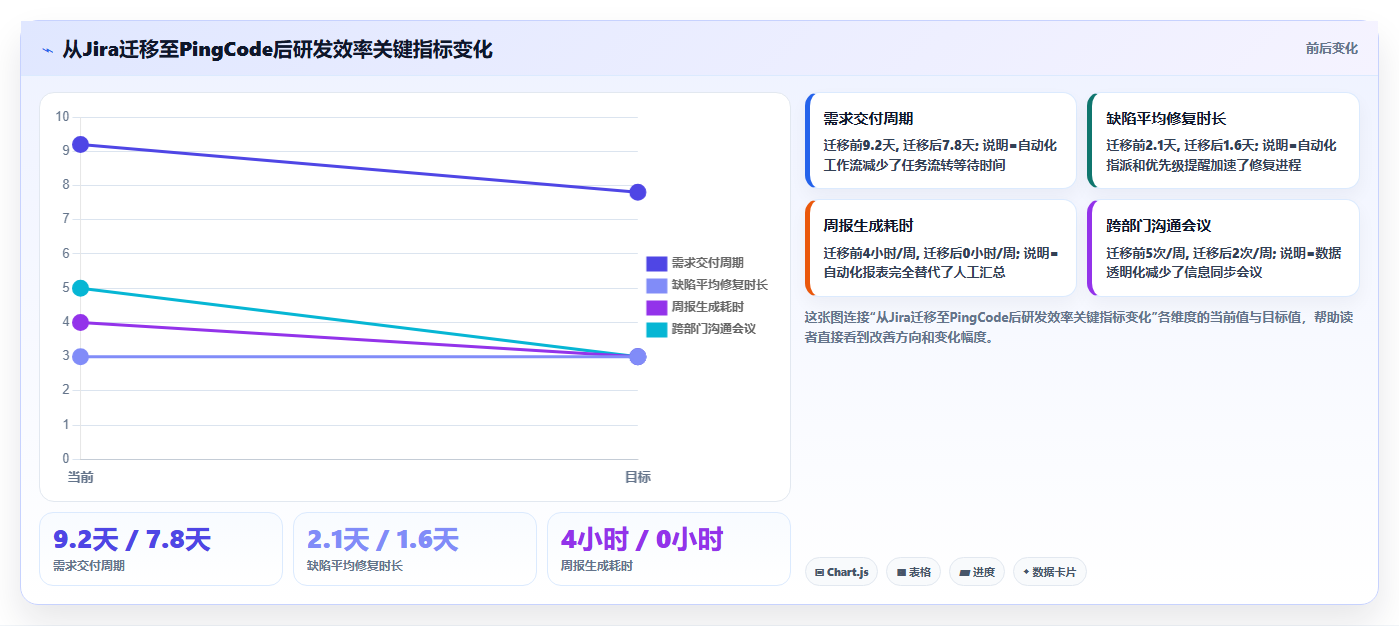This screenshot has height=626, width=1399.
Task: Click the 2.1天 / 1.6天 stat card
Action: pyautogui.click(x=415, y=549)
